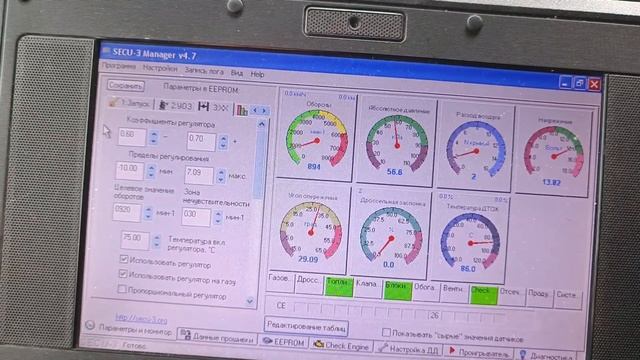The image size is (640, 360).
Task: Open the http://secu-3.org link
Action: coord(141,318)
